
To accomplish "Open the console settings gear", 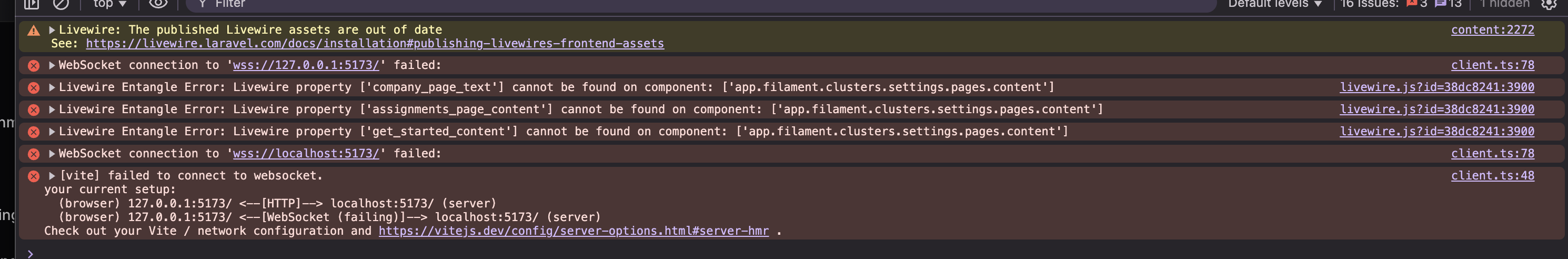I will 1549,4.
